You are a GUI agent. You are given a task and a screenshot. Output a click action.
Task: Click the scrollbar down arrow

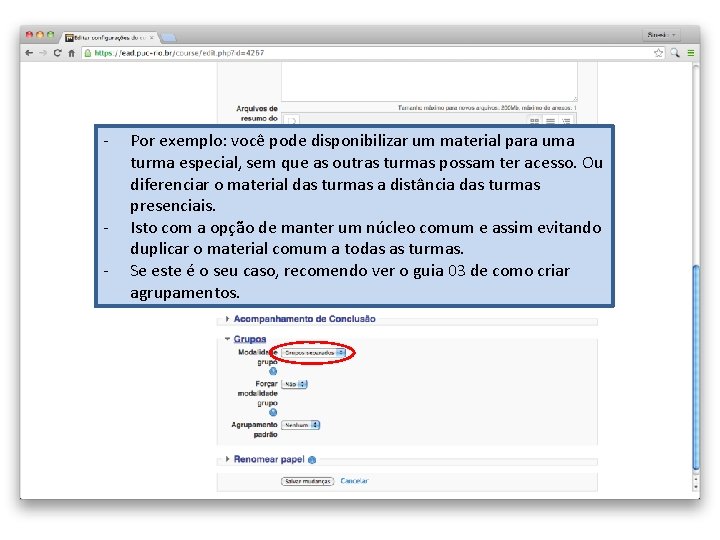click(696, 486)
